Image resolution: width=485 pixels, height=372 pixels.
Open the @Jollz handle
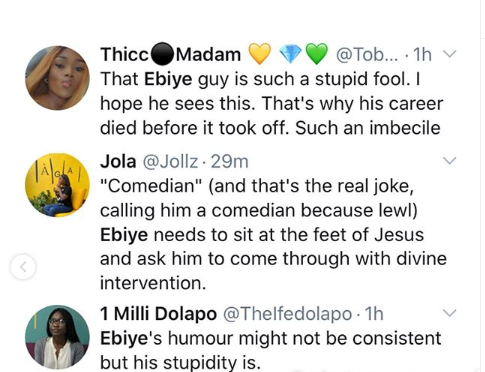[x=170, y=161]
